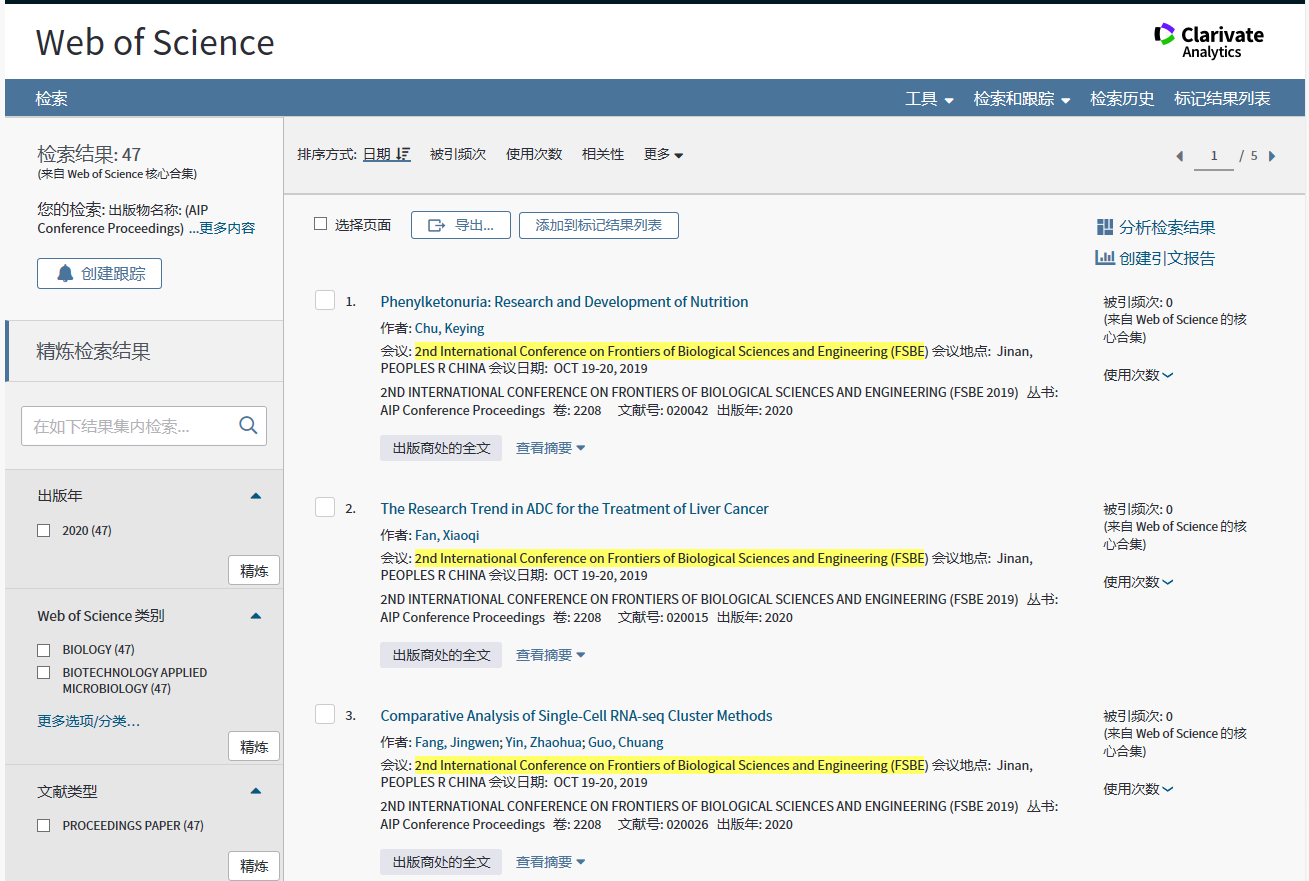Click the 更多选项/分类... link

(x=89, y=721)
